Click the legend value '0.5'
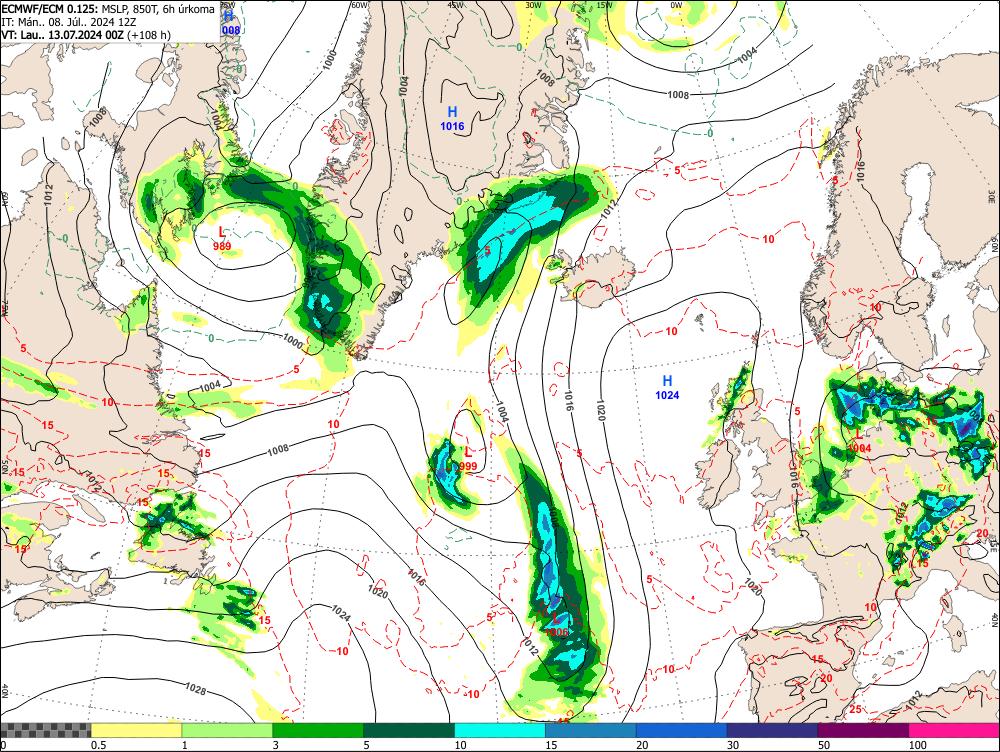This screenshot has height=752, width=1000. 98,745
